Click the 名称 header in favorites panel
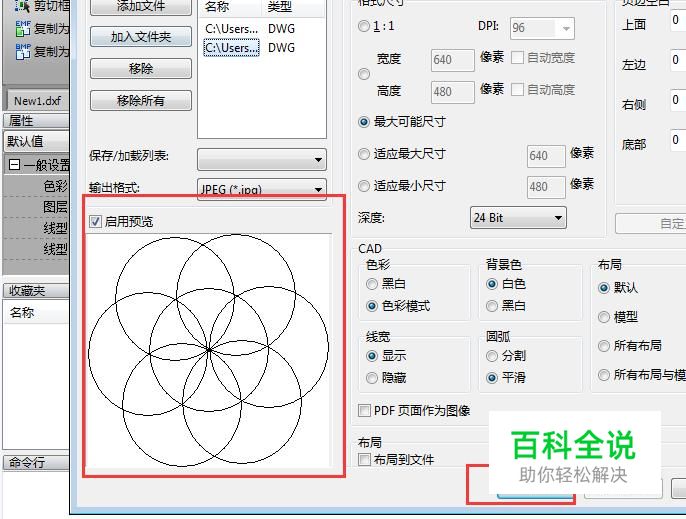Screen dimensions: 686x519 36,313
